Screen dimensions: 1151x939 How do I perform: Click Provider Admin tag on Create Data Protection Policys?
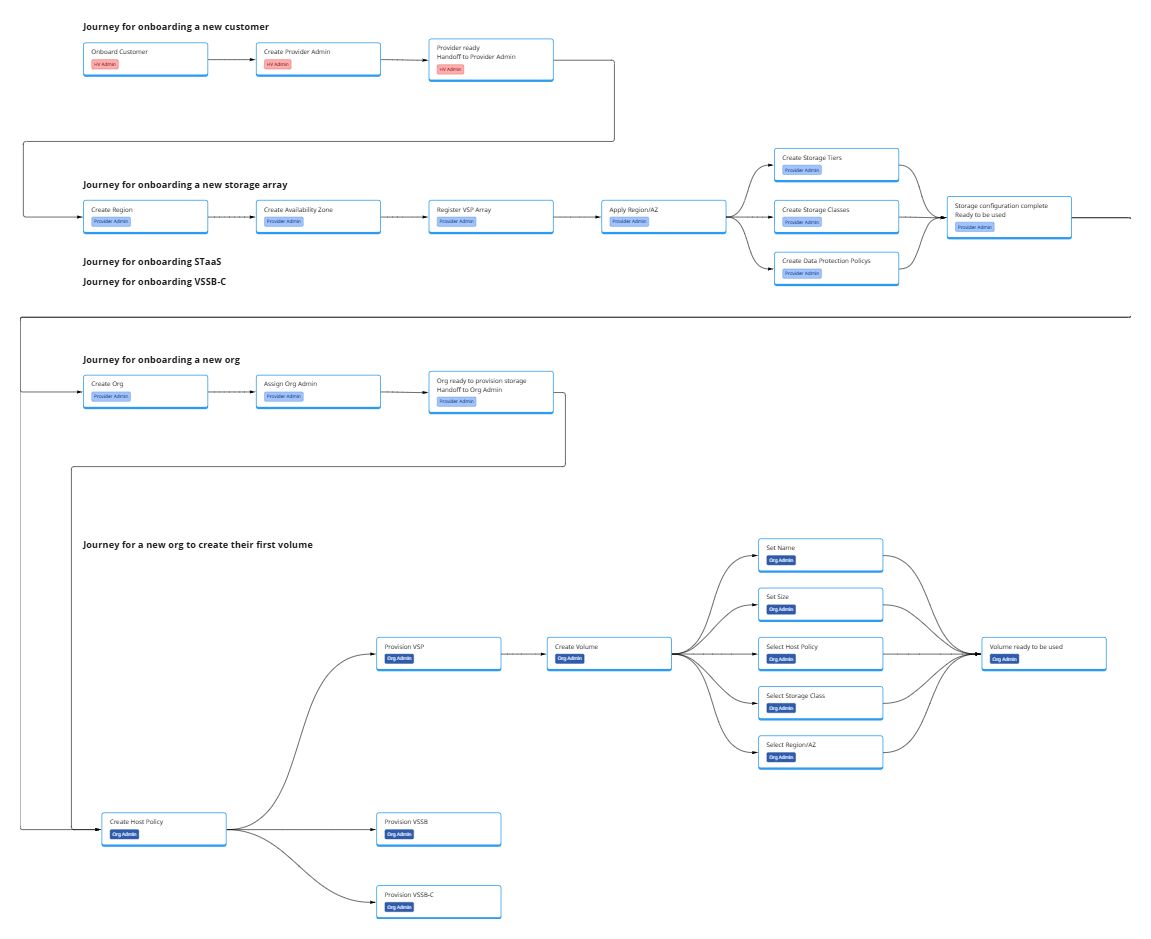coord(802,274)
